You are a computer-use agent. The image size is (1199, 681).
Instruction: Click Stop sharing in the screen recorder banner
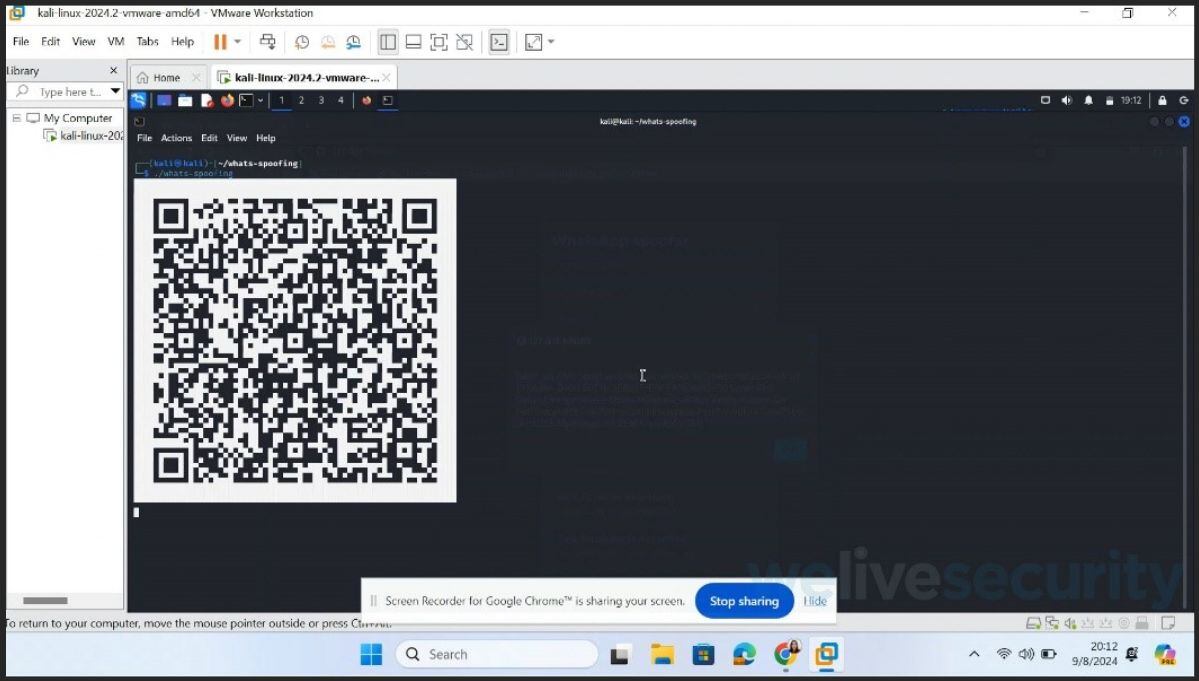click(743, 601)
